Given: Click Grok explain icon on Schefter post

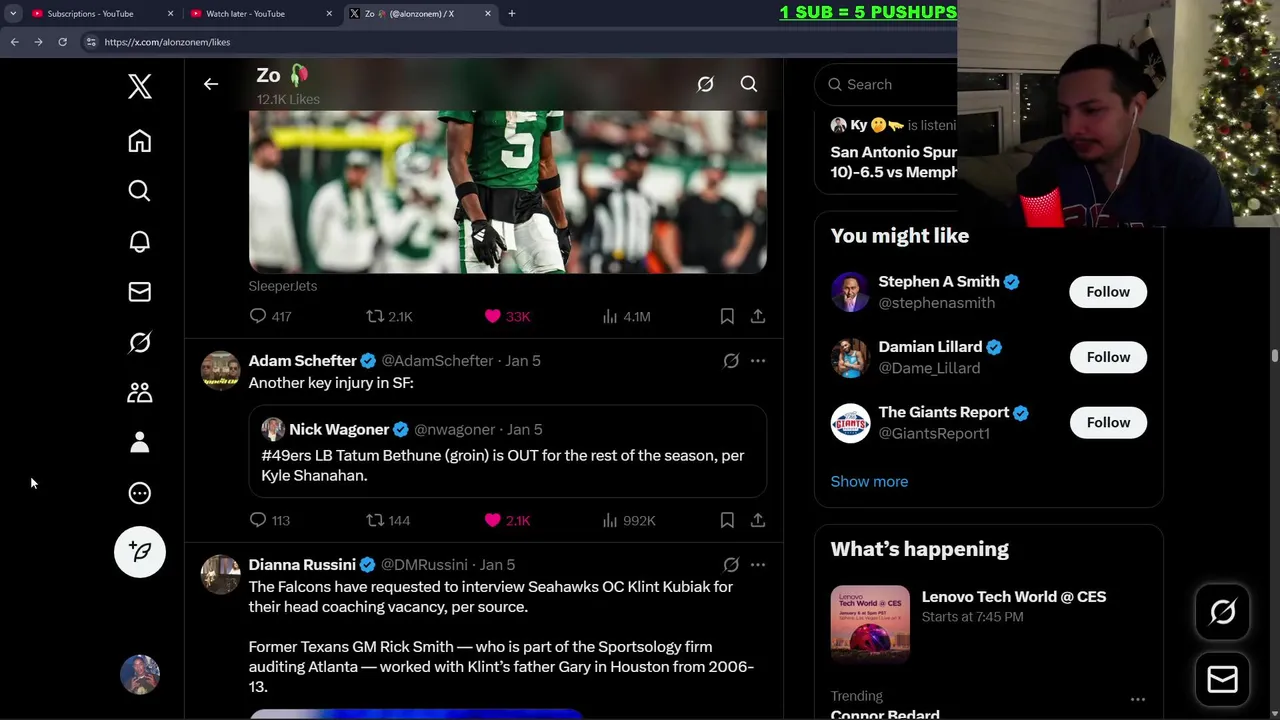Looking at the screenshot, I should [731, 361].
